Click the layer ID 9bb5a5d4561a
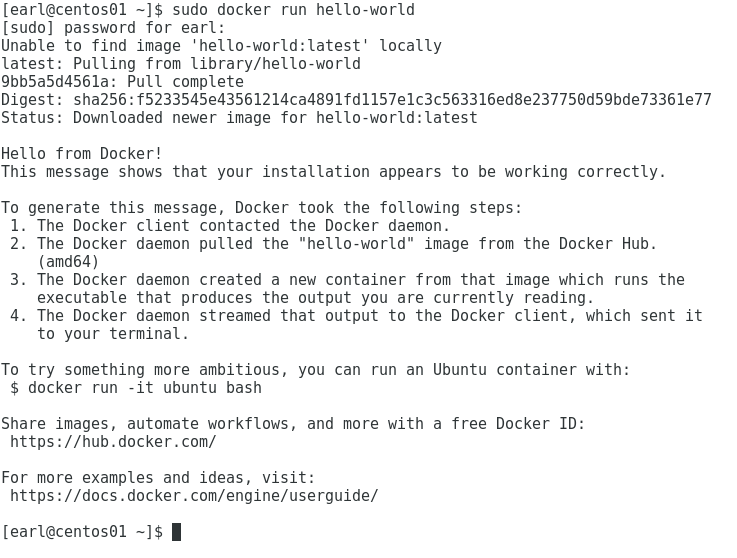Viewport: 737px width, 558px height. (x=55, y=82)
